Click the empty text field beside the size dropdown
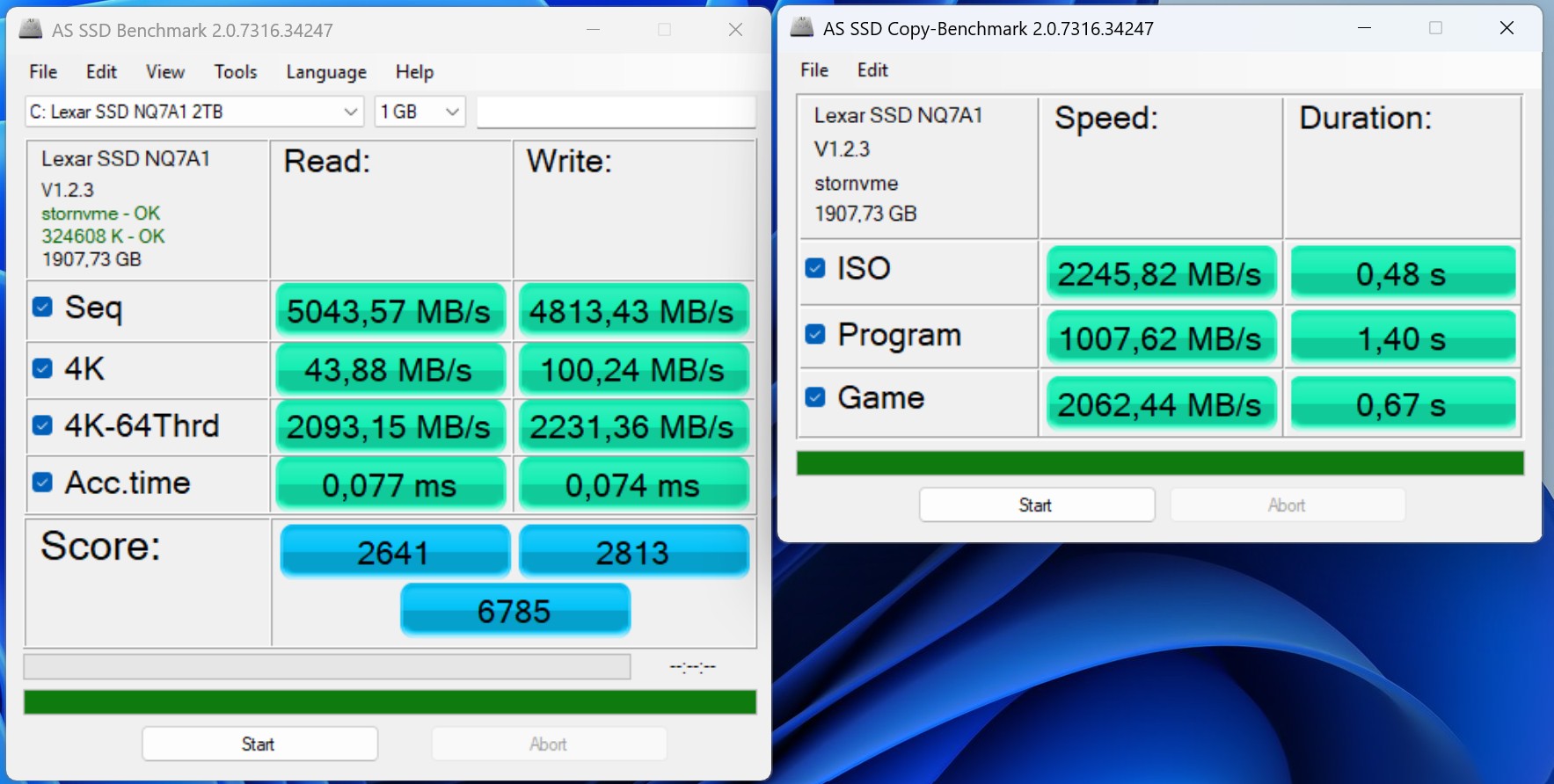Viewport: 1554px width, 784px height. pos(616,112)
